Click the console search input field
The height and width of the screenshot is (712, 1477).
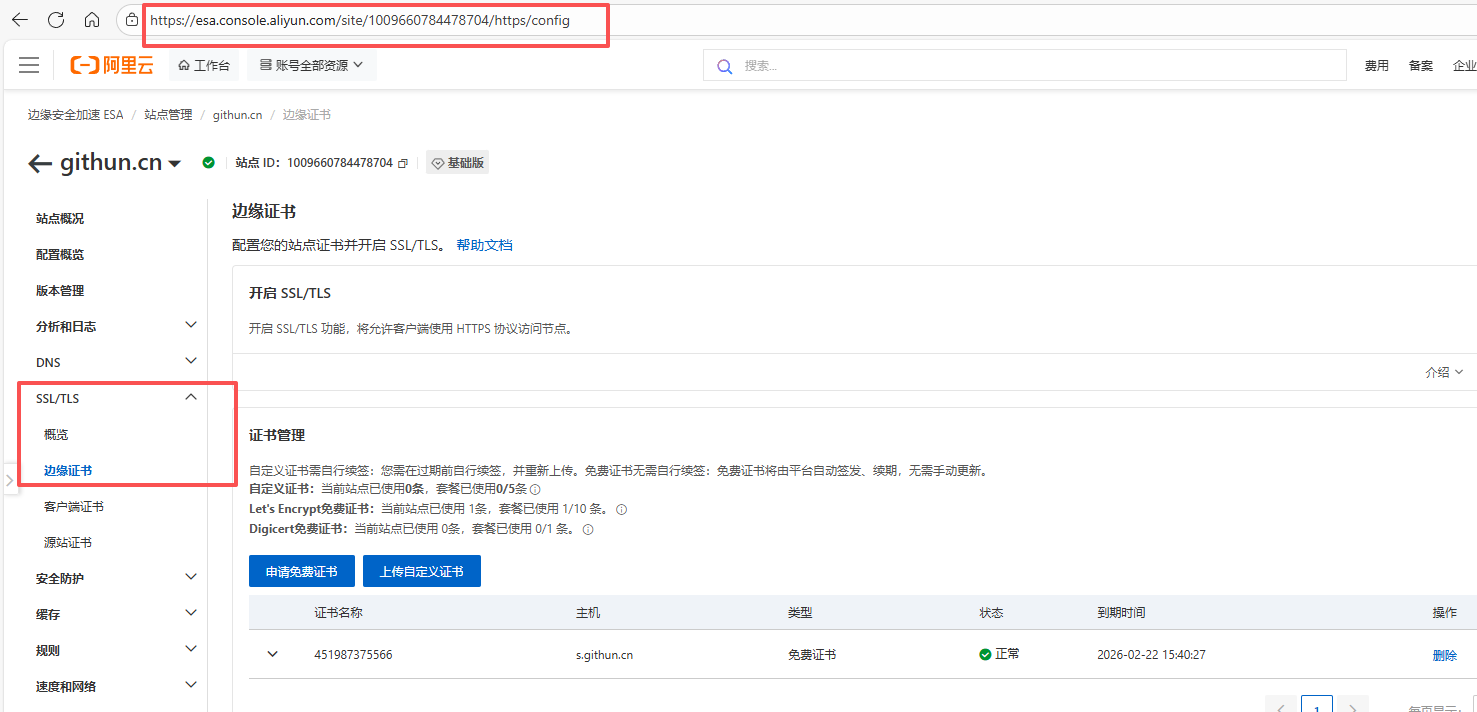pyautogui.click(x=1030, y=66)
